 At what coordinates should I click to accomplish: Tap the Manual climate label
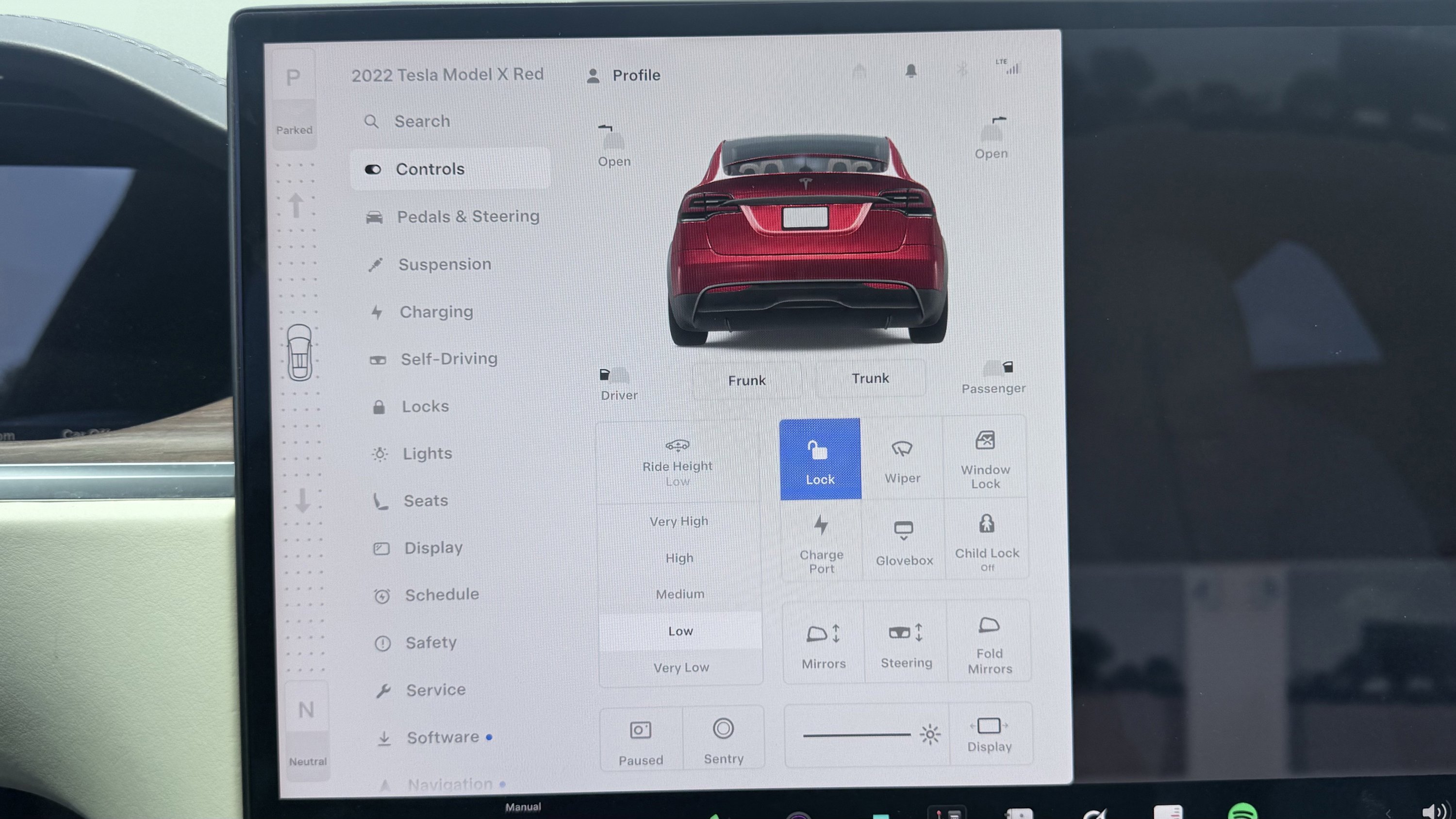coord(523,807)
